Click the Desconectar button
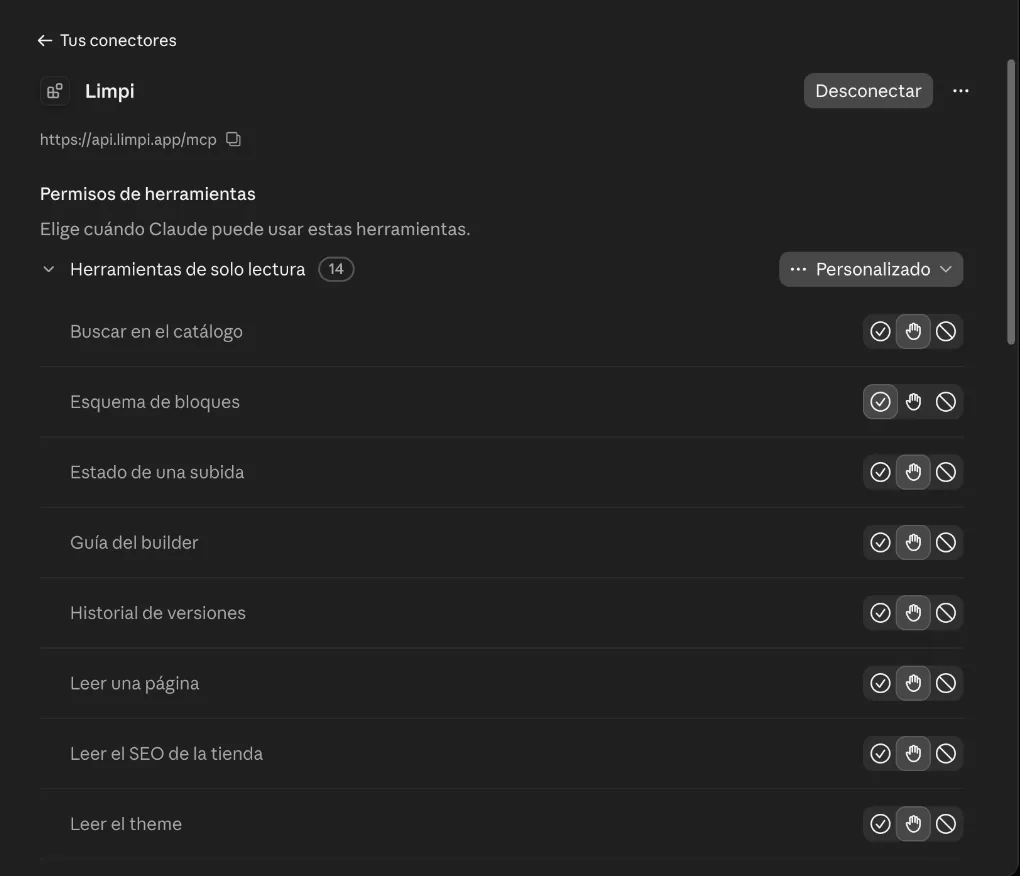The image size is (1020, 876). 868,91
